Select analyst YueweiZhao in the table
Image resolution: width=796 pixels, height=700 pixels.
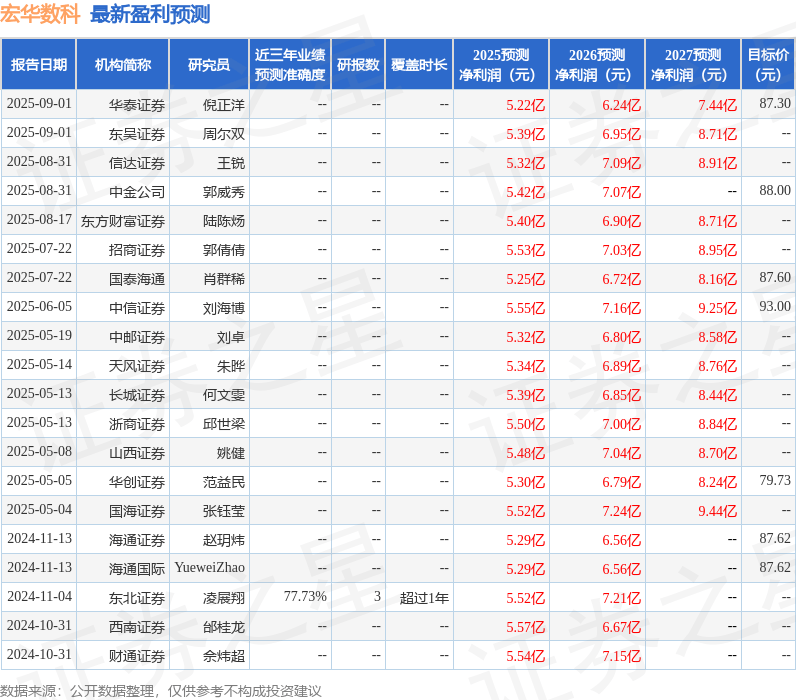[x=209, y=568]
